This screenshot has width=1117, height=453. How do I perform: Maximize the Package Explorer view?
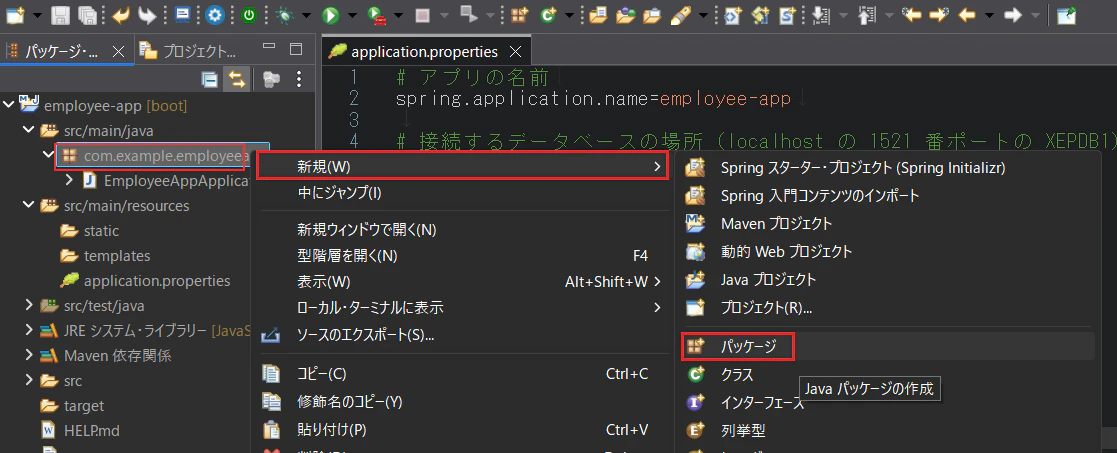click(x=296, y=49)
